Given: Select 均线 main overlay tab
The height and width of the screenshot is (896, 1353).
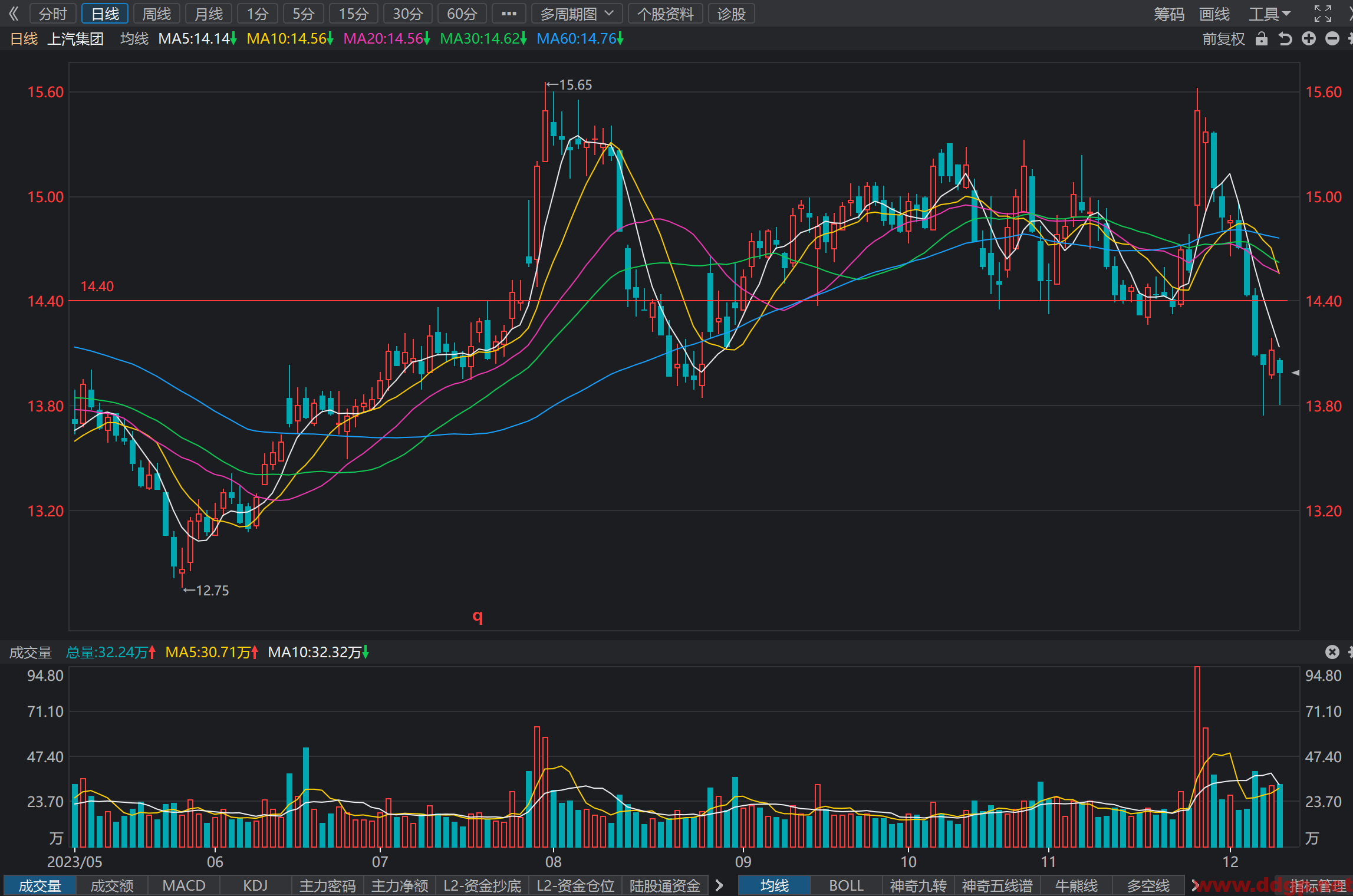Looking at the screenshot, I should (x=775, y=885).
